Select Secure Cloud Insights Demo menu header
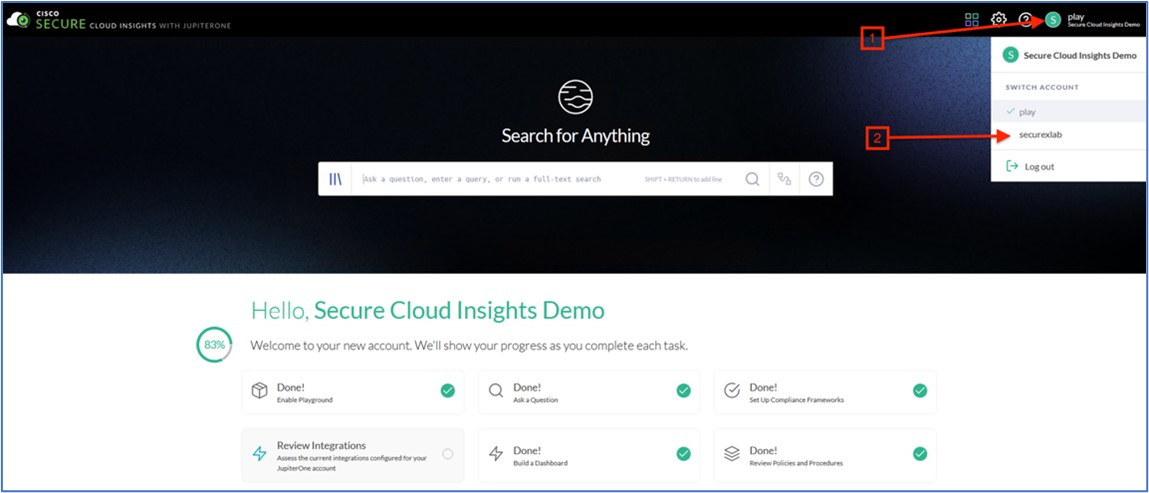 tap(1068, 55)
